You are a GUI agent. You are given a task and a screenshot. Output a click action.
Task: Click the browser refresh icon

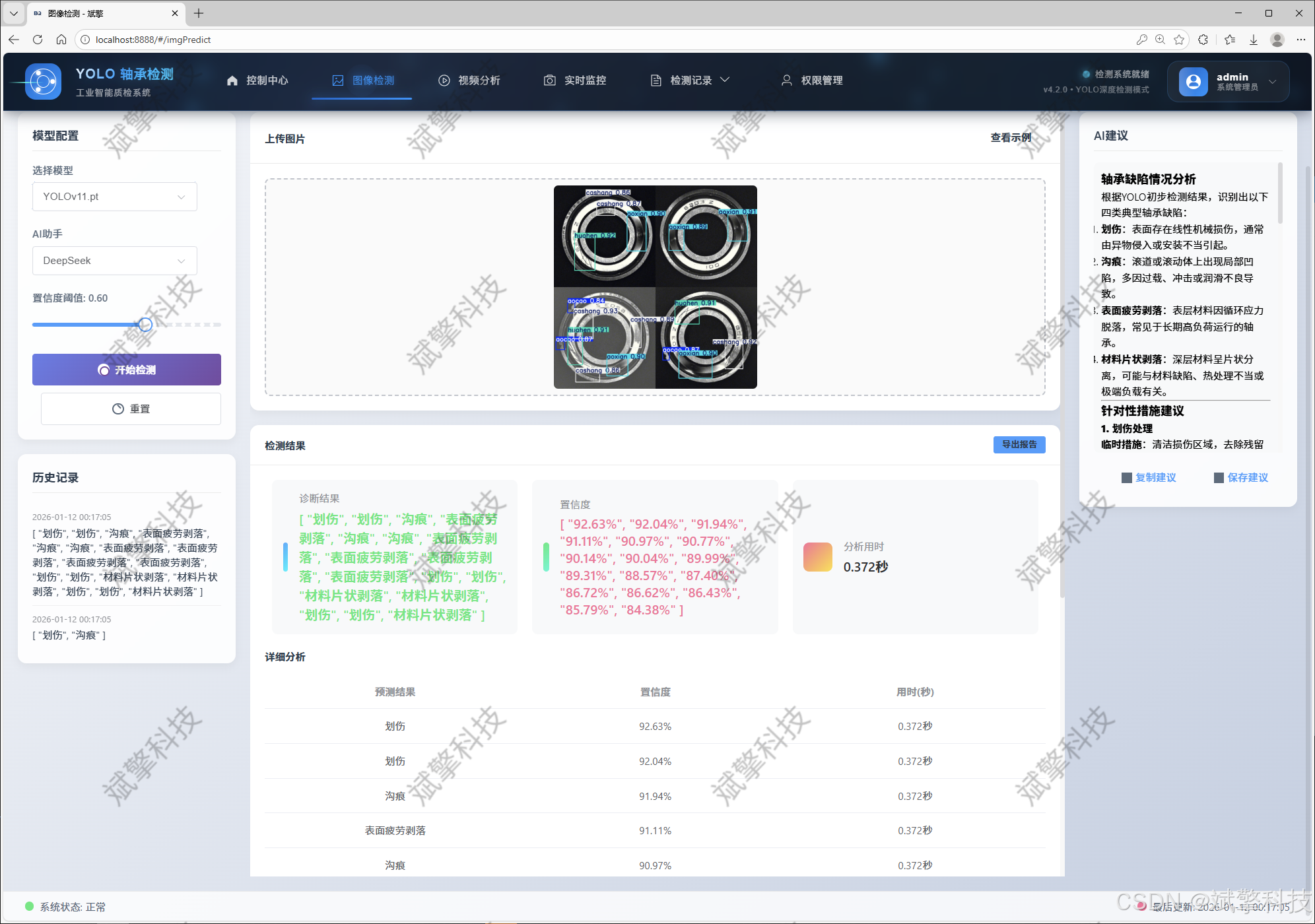pyautogui.click(x=38, y=40)
